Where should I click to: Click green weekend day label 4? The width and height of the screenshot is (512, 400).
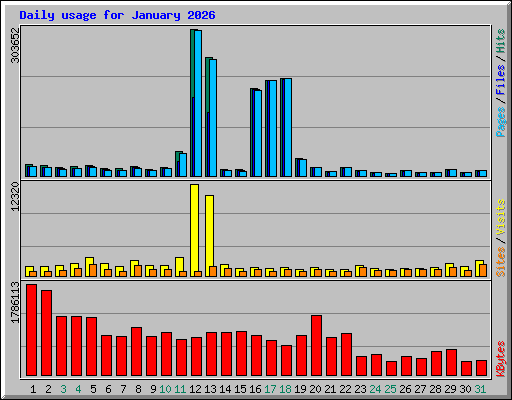coord(78,389)
